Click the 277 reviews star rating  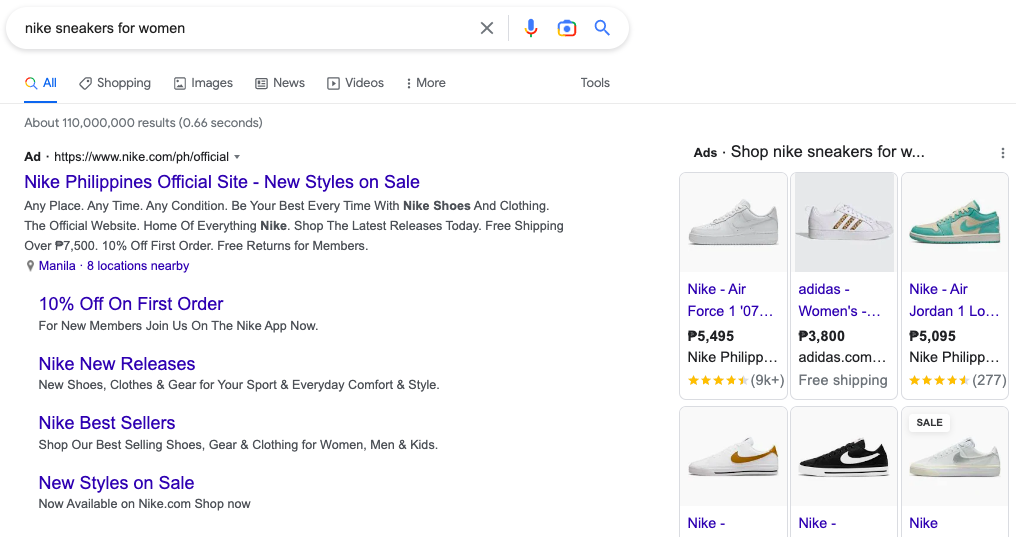[957, 380]
